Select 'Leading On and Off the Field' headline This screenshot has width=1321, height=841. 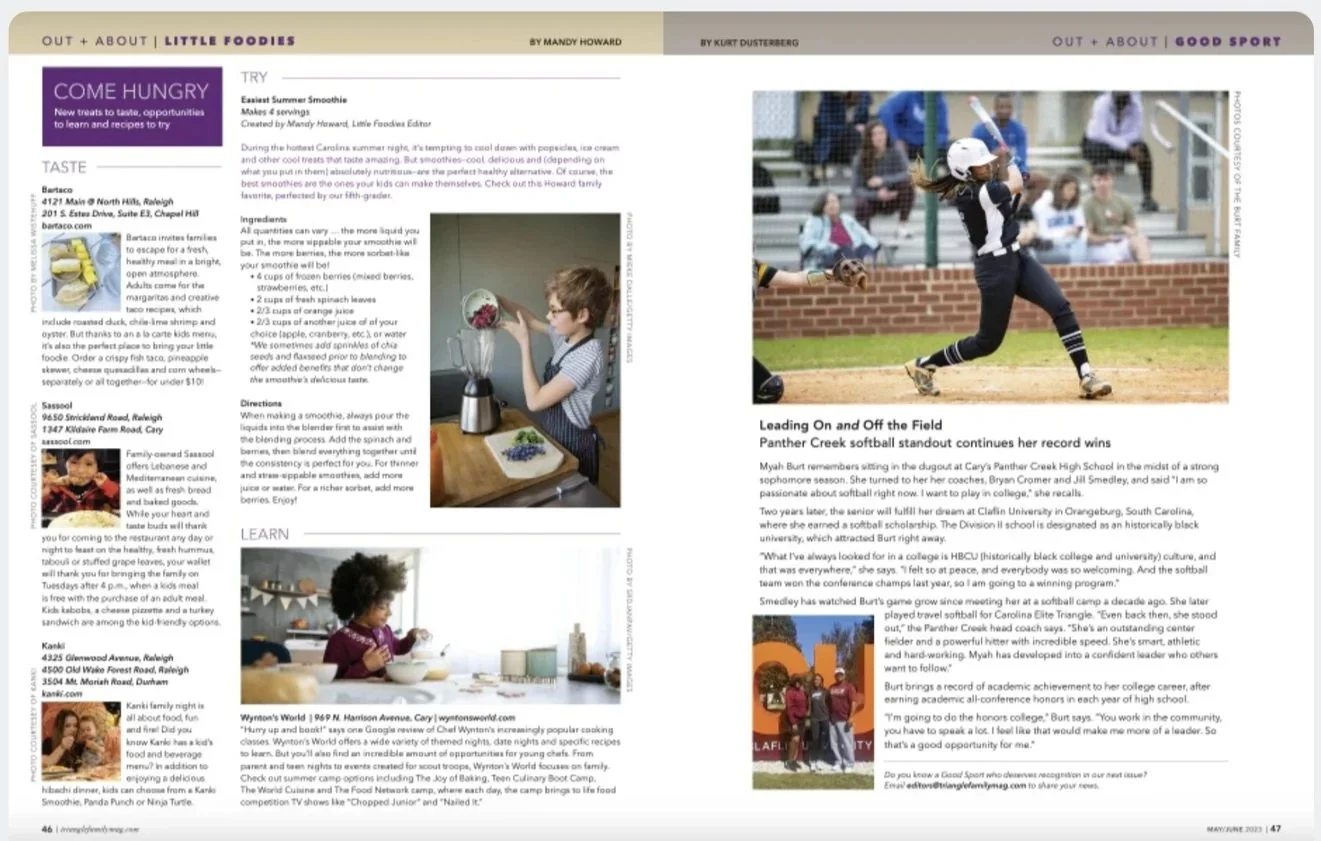pos(850,425)
